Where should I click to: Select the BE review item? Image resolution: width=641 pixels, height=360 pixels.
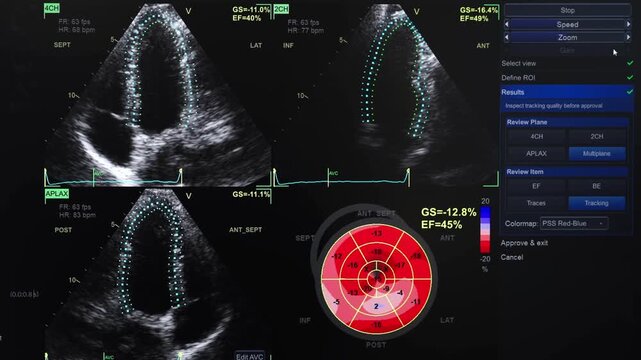coord(597,186)
